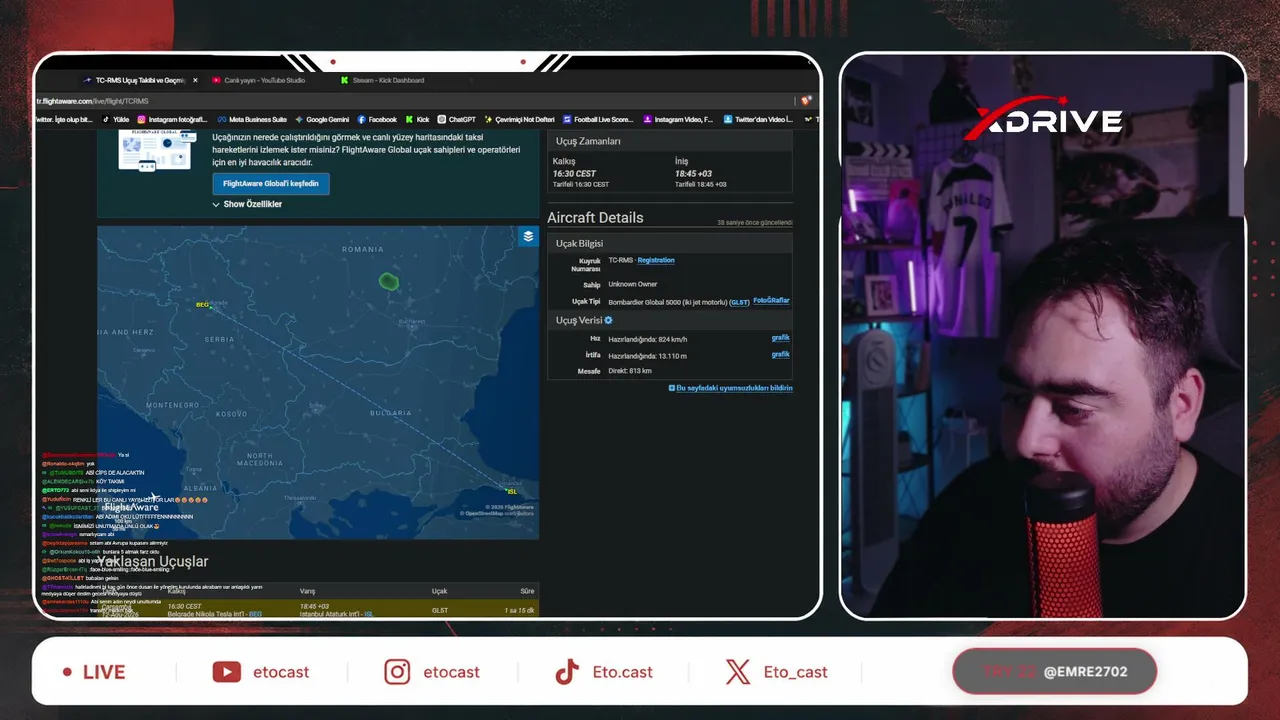Open the Twitter'dan Video bookmark
1280x720 pixels.
[757, 120]
